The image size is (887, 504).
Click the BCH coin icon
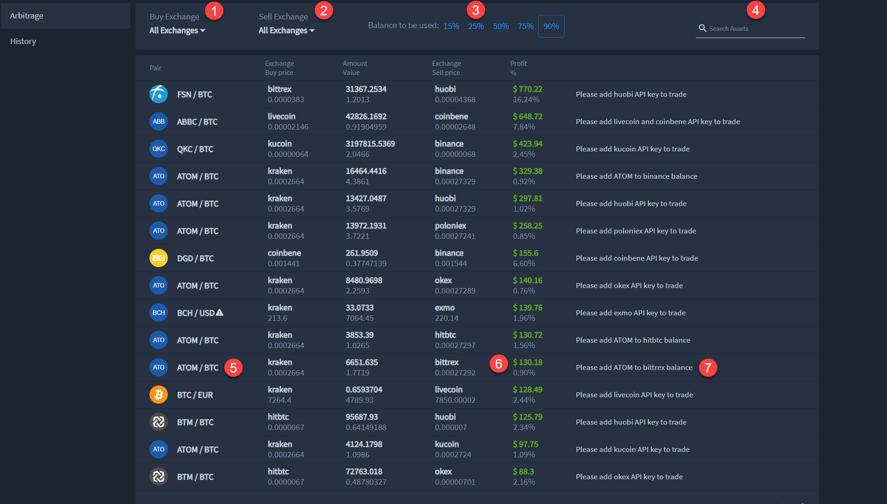pyautogui.click(x=158, y=312)
